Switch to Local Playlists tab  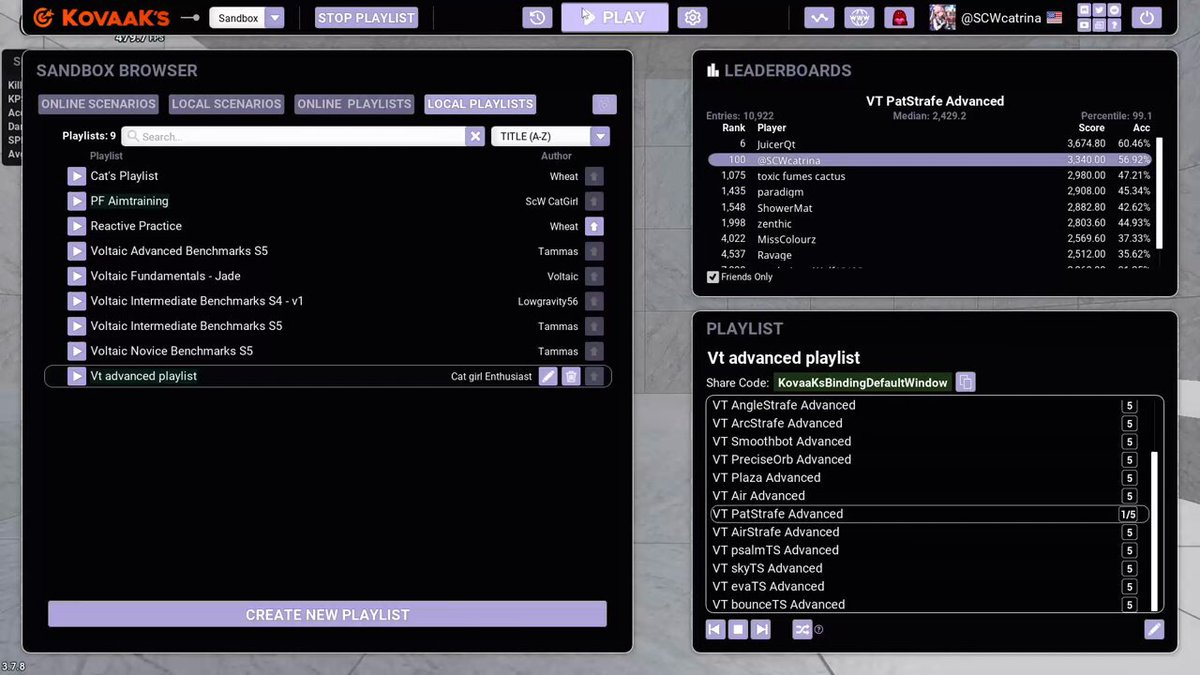tap(480, 104)
